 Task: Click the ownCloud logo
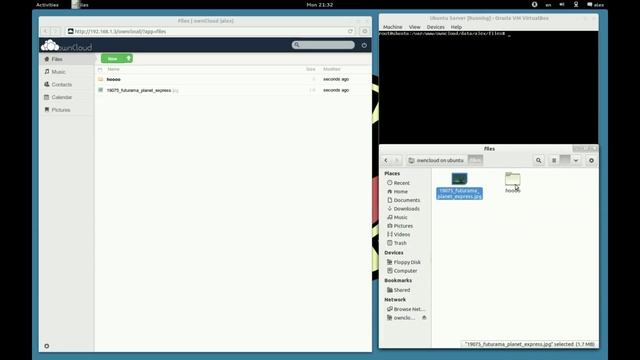point(67,45)
